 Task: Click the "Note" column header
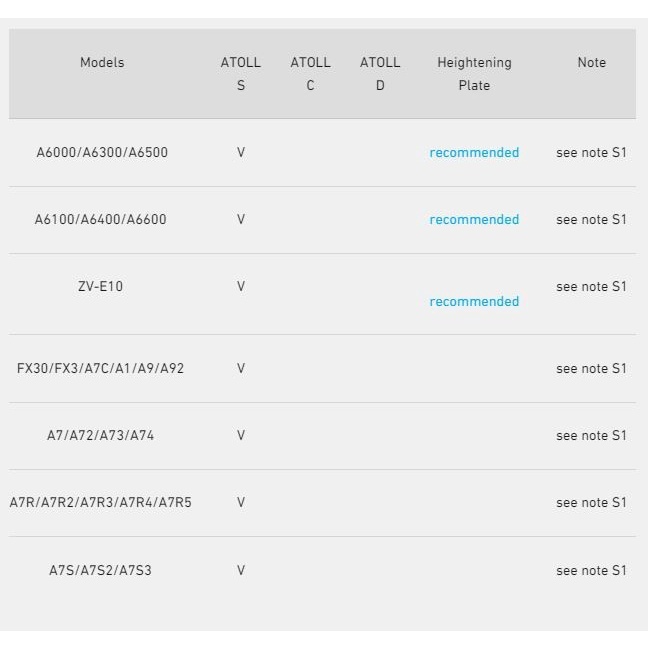click(592, 63)
